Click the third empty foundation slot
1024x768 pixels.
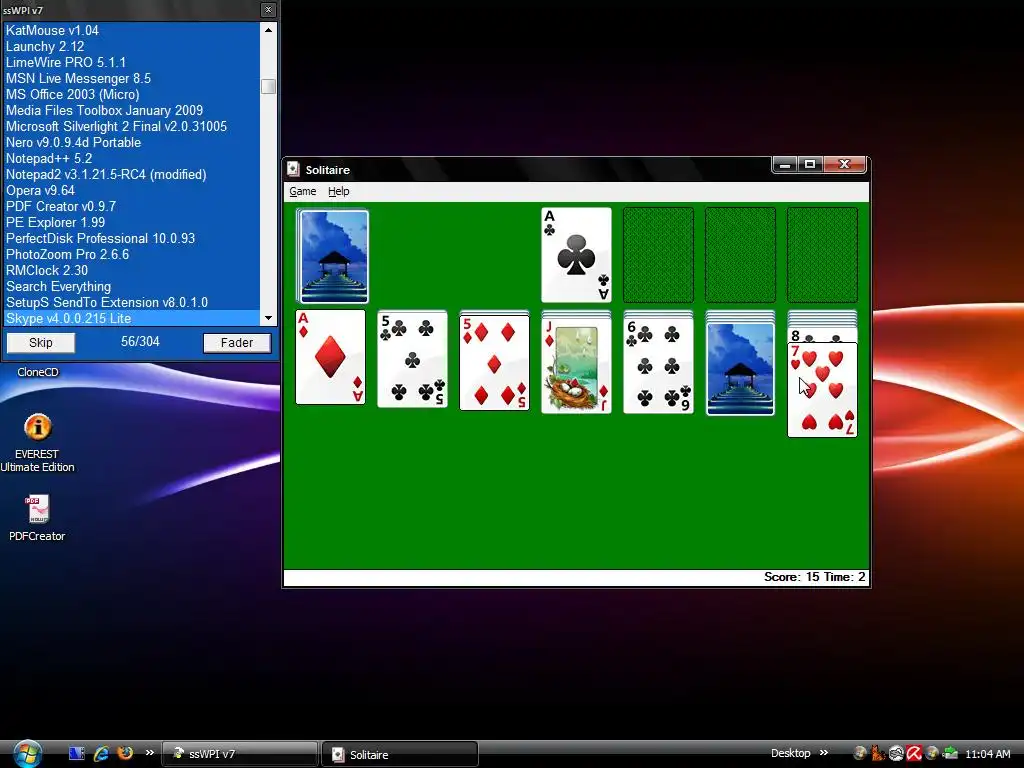pos(740,255)
